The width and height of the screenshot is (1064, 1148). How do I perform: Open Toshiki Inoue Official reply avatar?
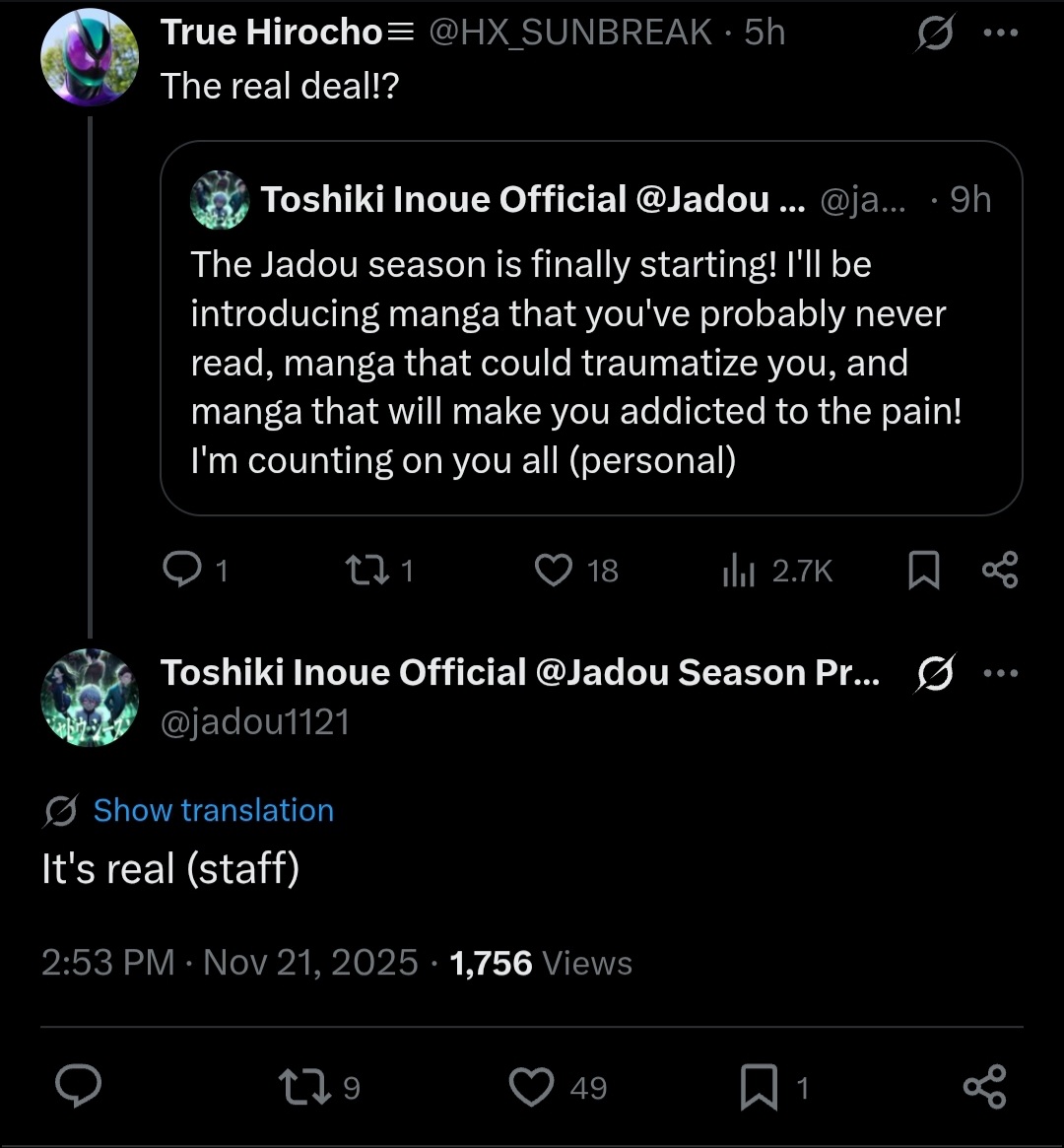pos(90,698)
